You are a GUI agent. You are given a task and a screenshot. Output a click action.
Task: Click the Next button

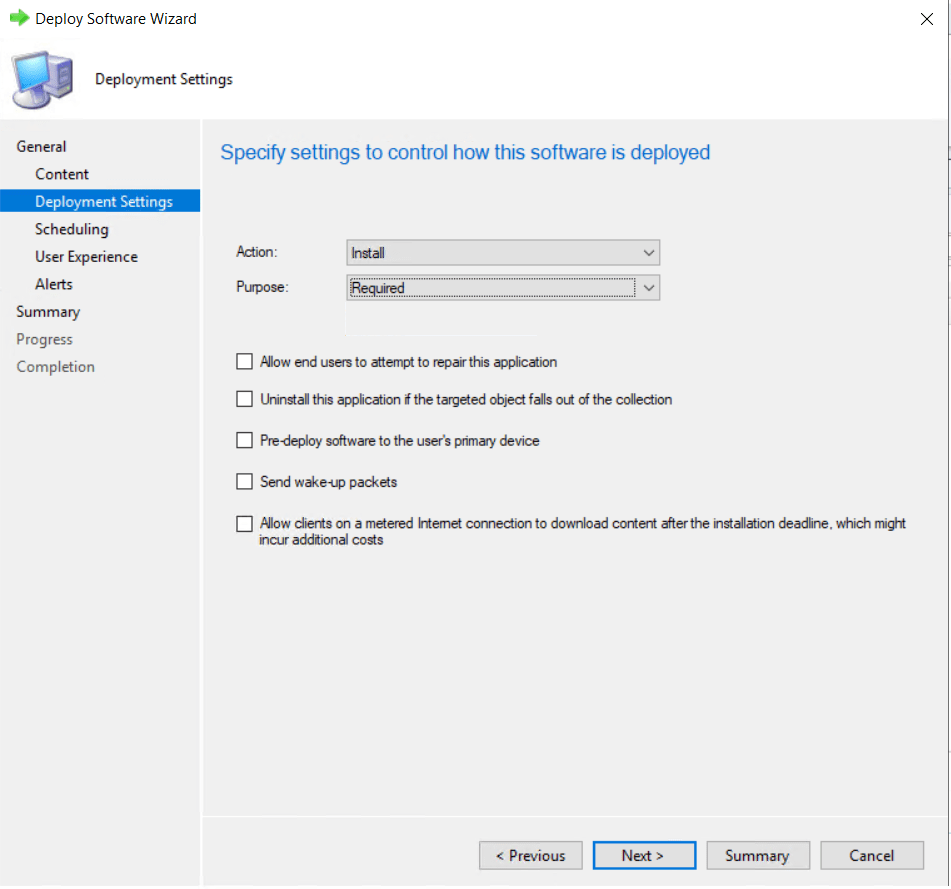[x=643, y=855]
